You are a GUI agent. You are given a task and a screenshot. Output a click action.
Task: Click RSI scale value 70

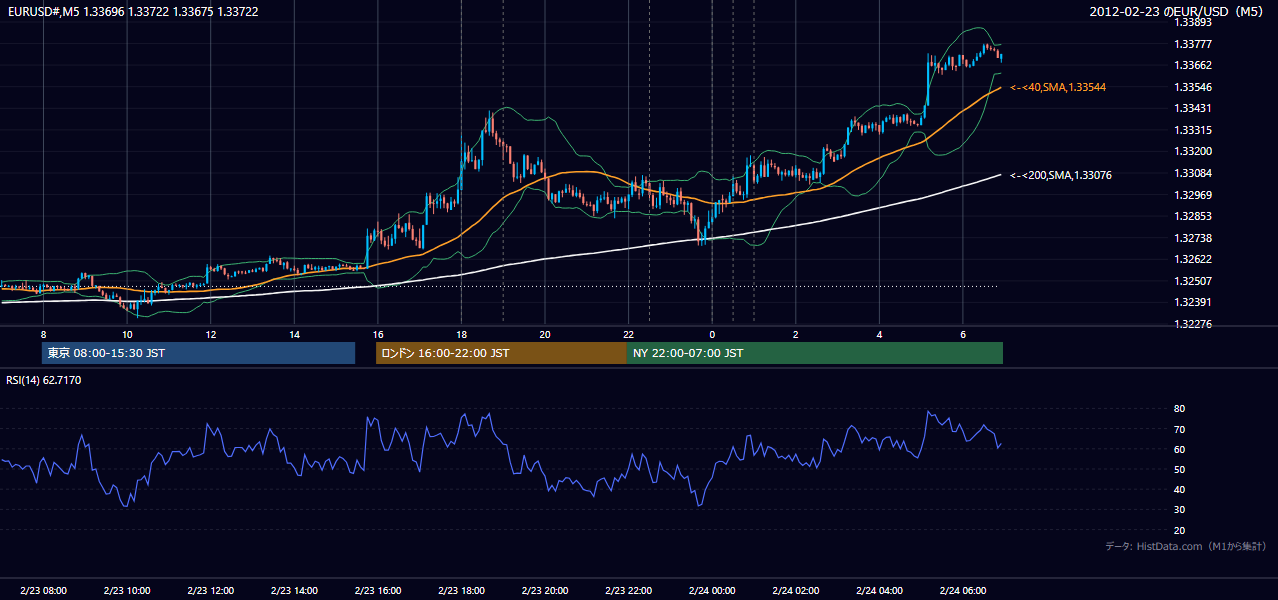click(1179, 429)
